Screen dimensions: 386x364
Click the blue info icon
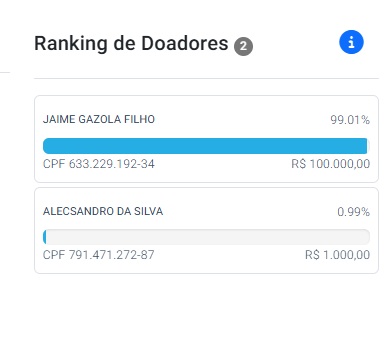351,42
